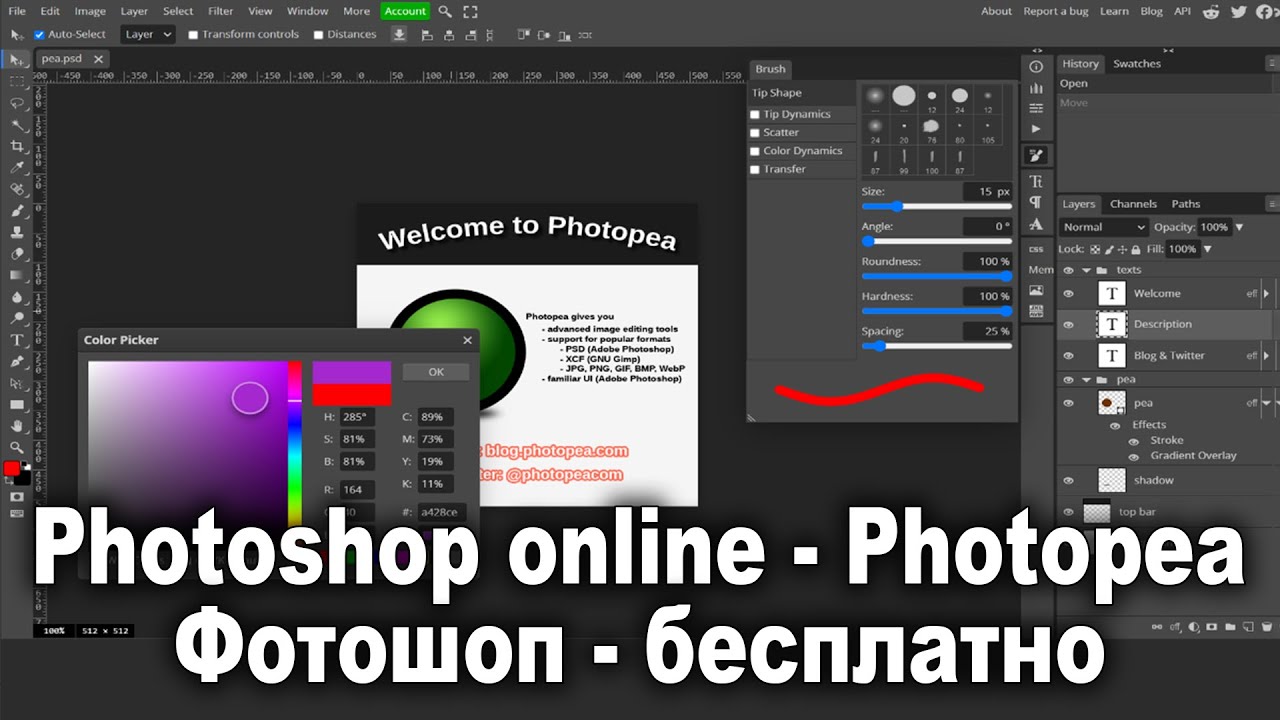Switch to the Channels tab
The image size is (1280, 720).
(1133, 204)
